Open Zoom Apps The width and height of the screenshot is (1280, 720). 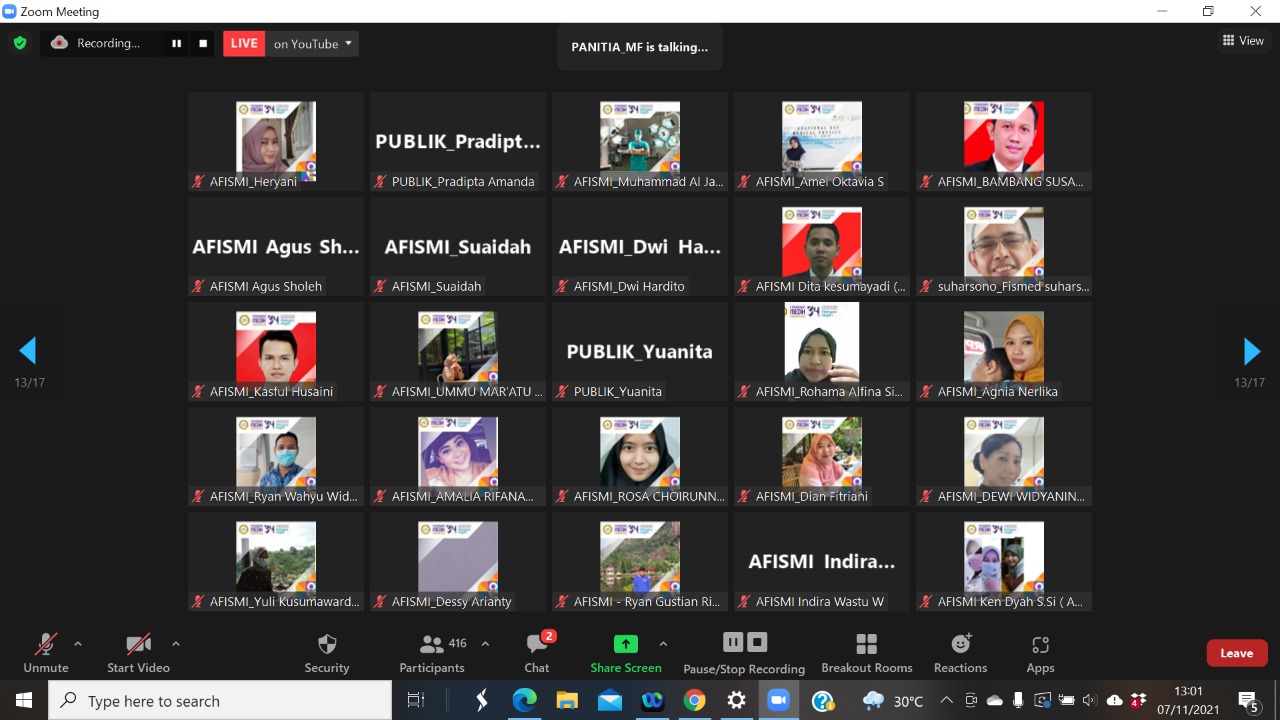tap(1040, 652)
